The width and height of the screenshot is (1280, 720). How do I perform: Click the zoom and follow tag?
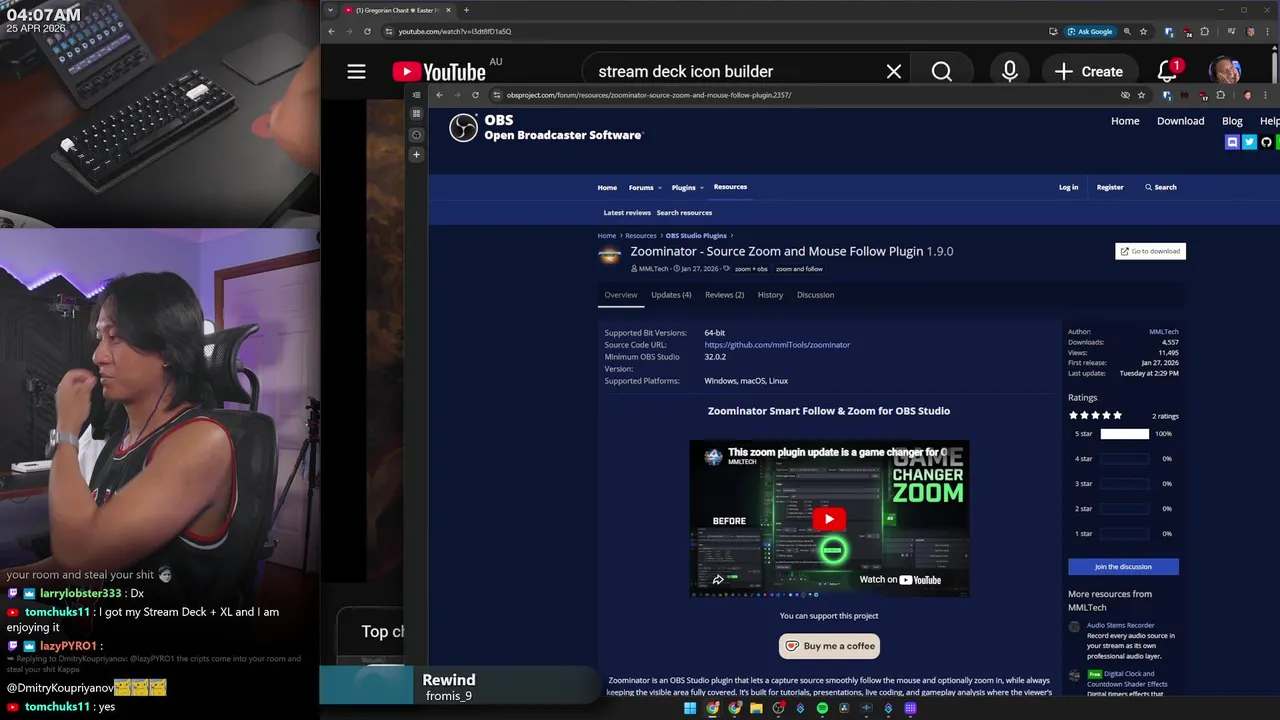(799, 269)
